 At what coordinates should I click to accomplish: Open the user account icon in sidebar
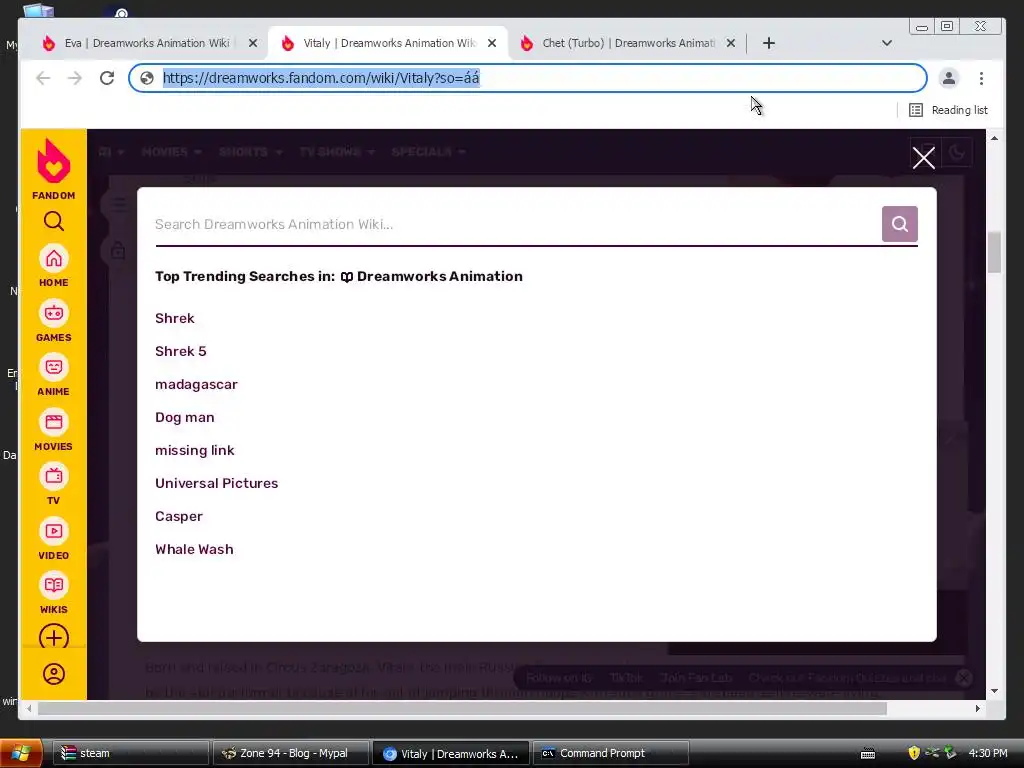54,673
